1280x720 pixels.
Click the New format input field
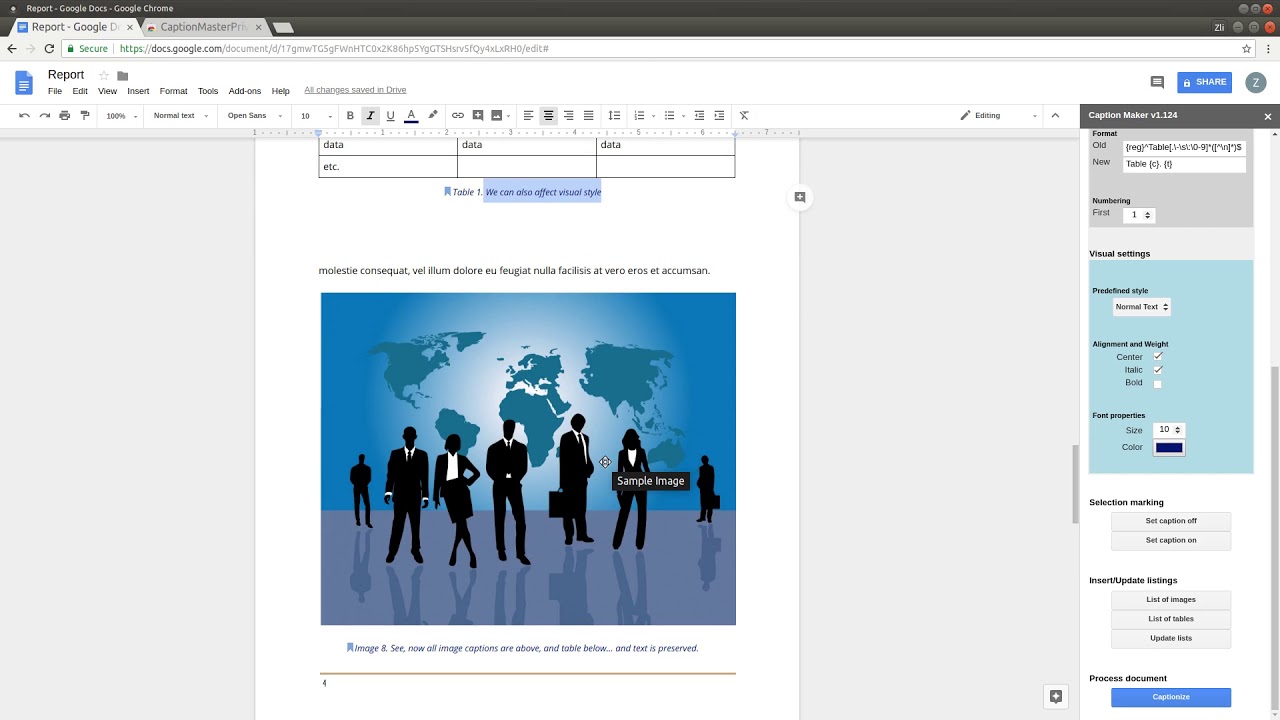pyautogui.click(x=1184, y=164)
